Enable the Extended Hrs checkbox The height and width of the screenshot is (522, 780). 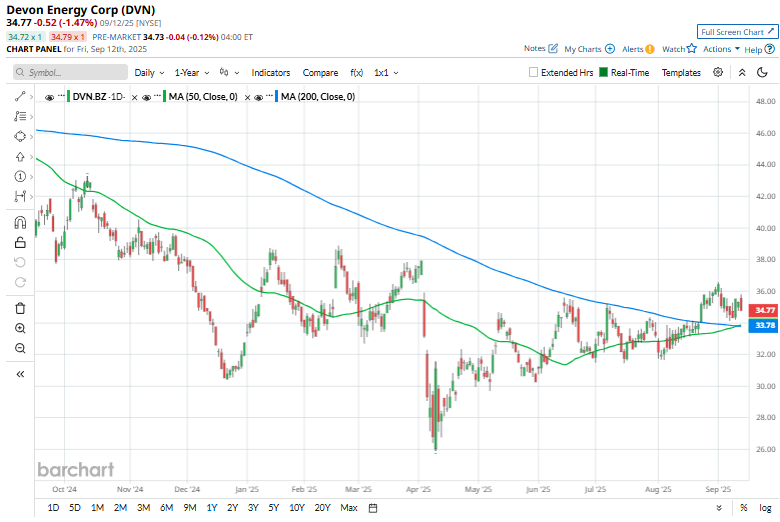533,72
